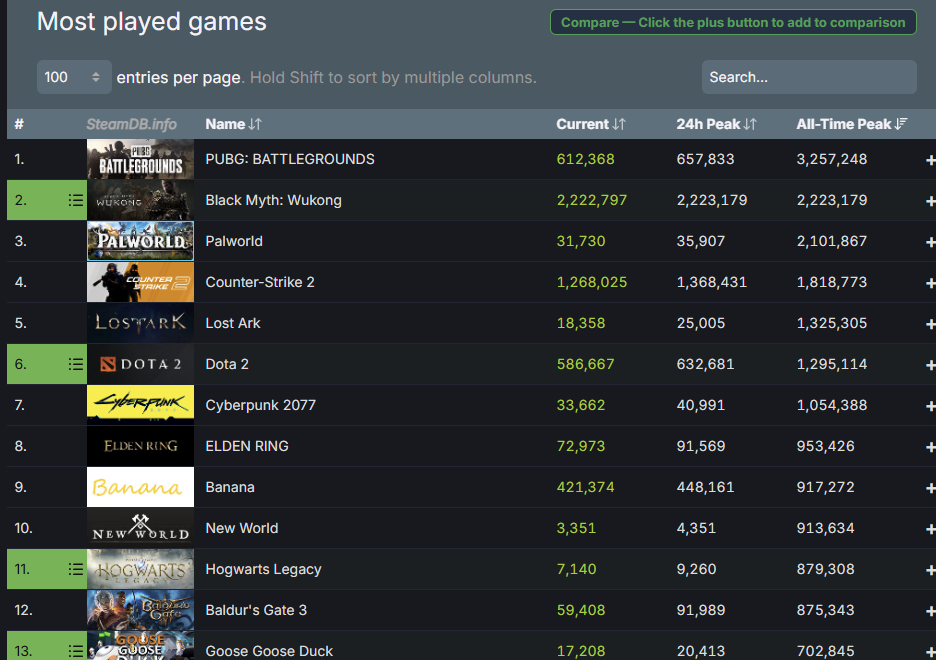Screen dimensions: 936x660
Task: Sort table by Name column
Action: 233,124
